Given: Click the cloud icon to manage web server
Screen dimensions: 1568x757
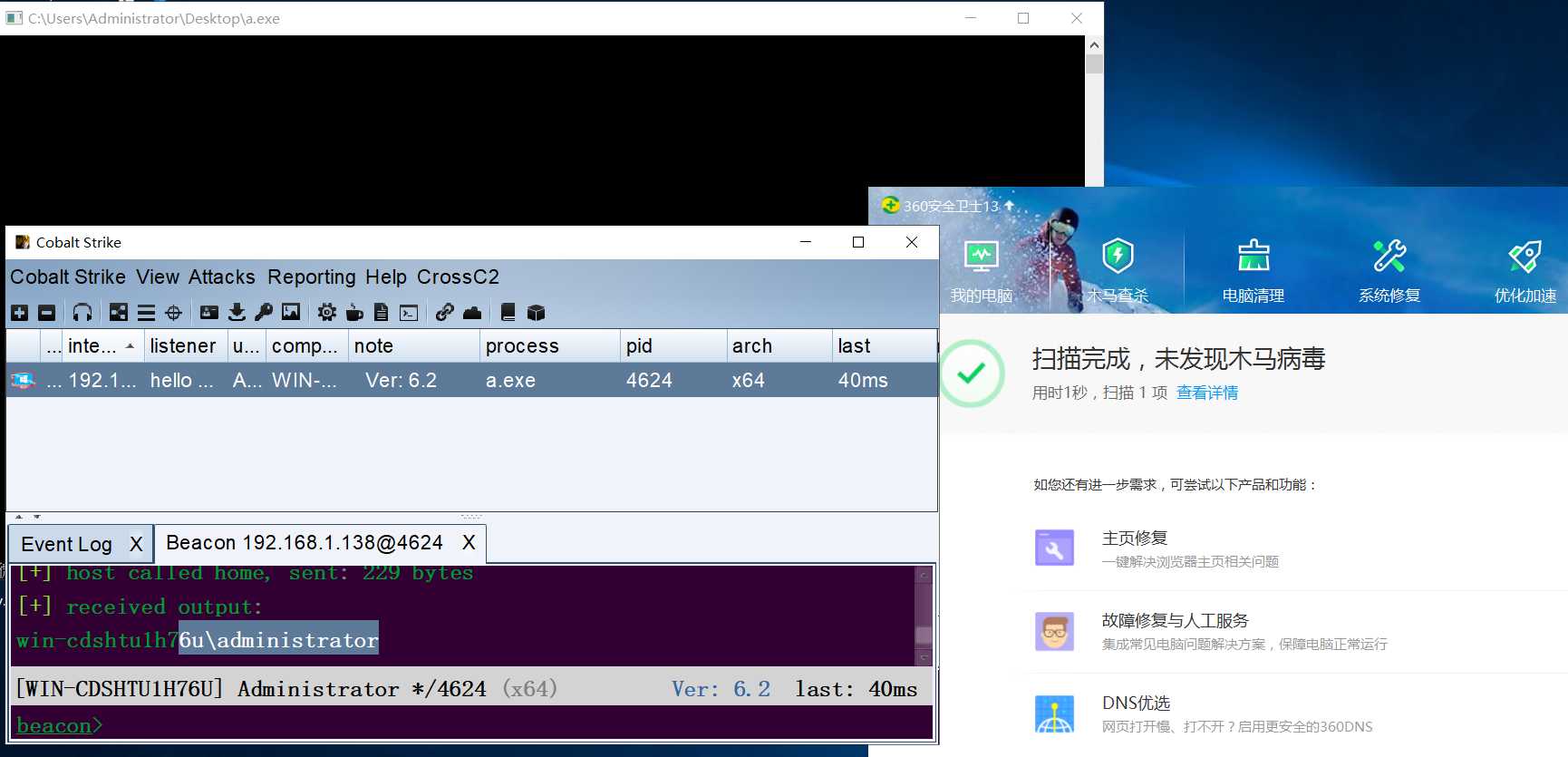Looking at the screenshot, I should (472, 313).
